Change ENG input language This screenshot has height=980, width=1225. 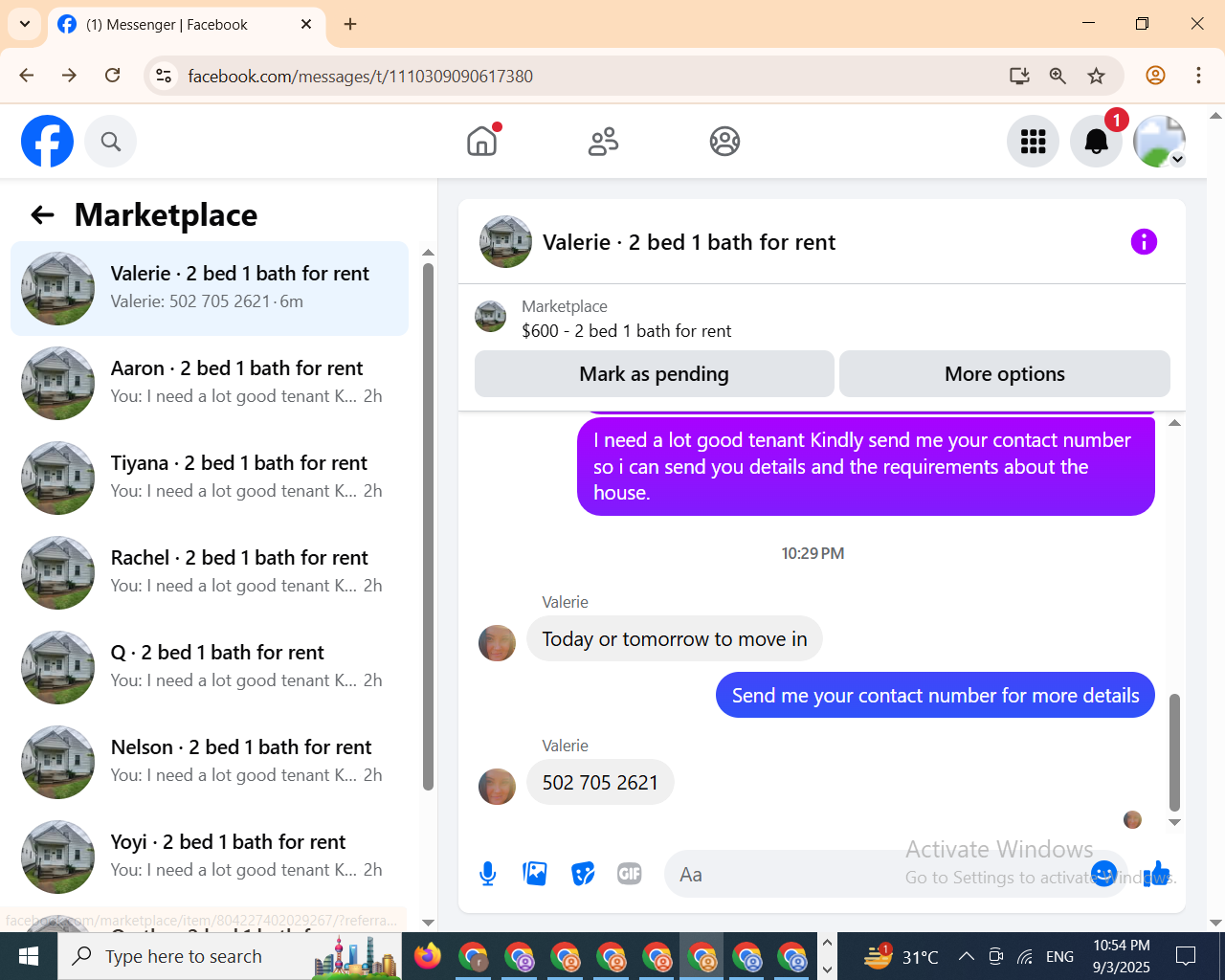(1059, 957)
